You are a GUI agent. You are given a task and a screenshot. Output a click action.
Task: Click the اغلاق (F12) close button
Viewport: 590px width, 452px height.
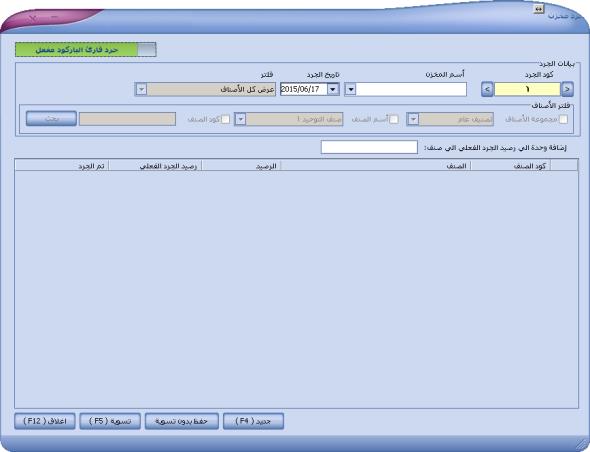(x=45, y=421)
